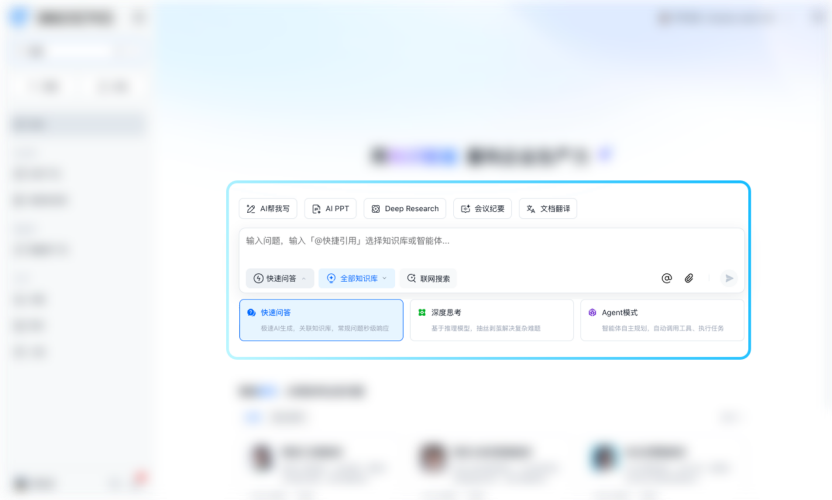Click the send arrow icon

click(729, 278)
